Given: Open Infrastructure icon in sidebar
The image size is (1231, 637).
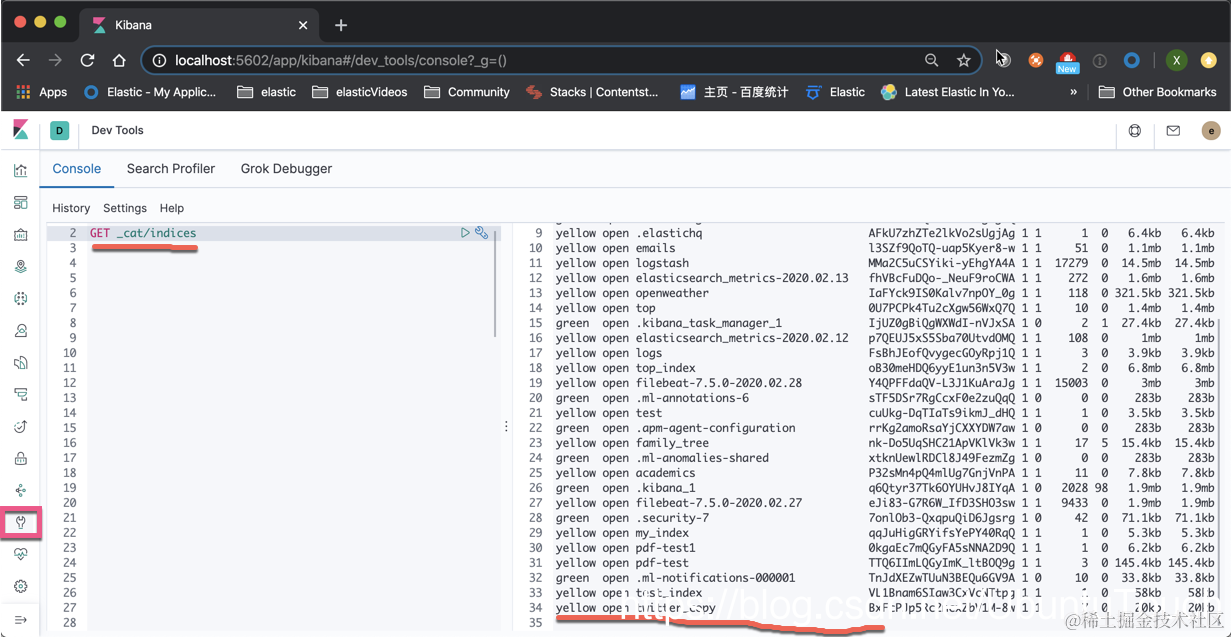Looking at the screenshot, I should click(x=20, y=331).
